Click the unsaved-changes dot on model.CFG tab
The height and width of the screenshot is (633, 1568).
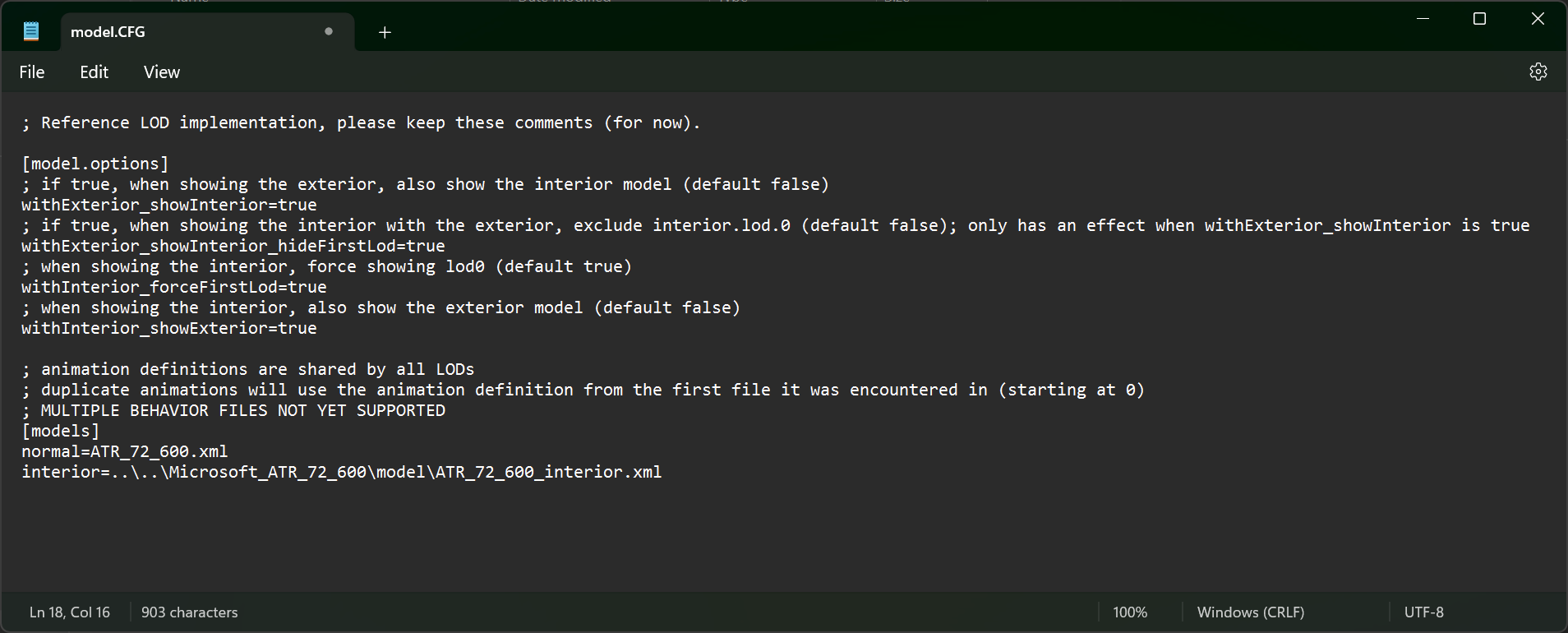[x=328, y=32]
